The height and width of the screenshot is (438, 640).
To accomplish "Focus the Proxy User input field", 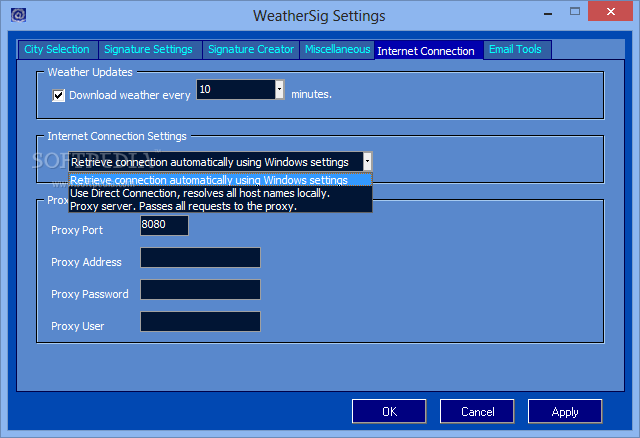I will [x=200, y=321].
